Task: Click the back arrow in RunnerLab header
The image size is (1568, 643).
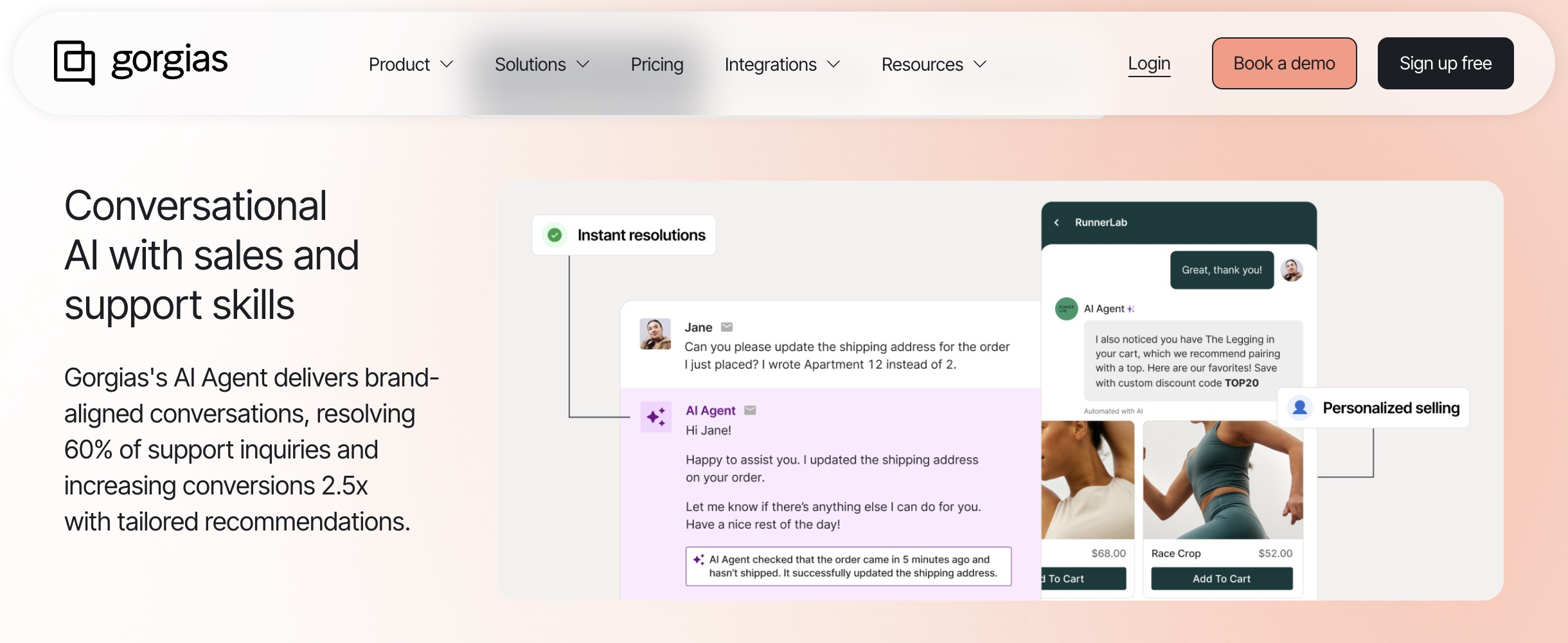Action: (1056, 222)
